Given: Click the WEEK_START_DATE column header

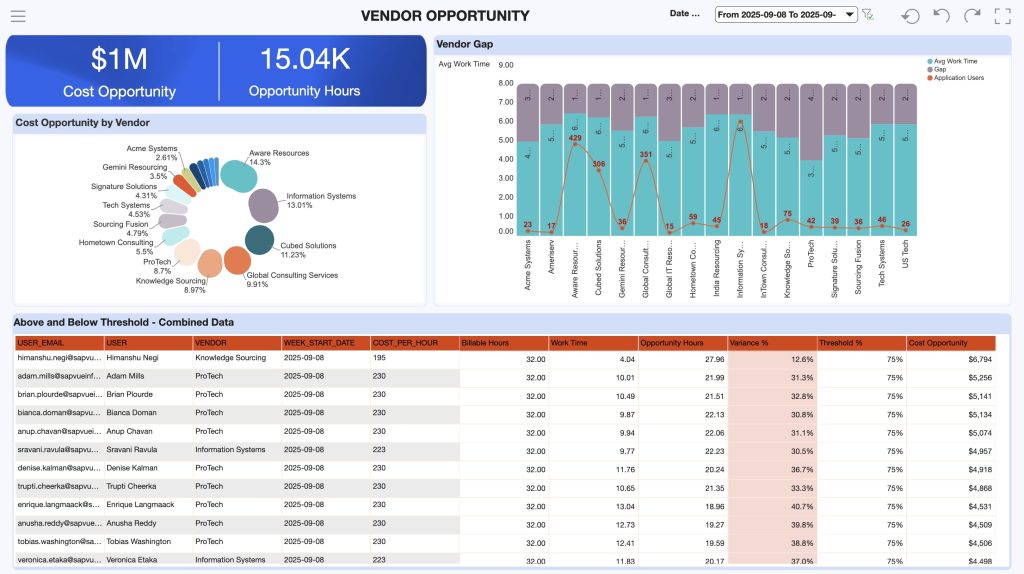Looking at the screenshot, I should pyautogui.click(x=324, y=343).
